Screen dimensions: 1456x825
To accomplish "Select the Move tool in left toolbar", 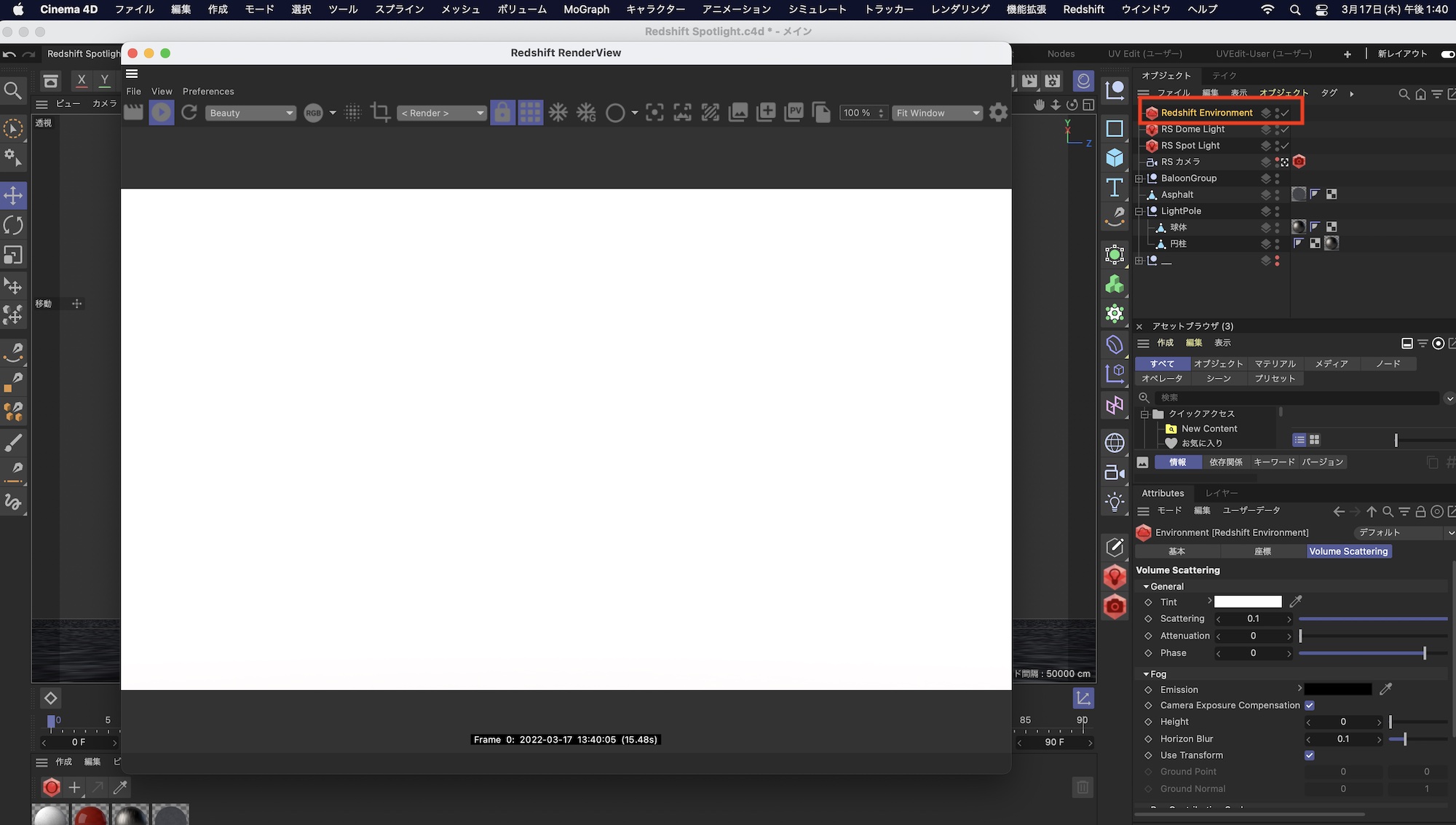I will [14, 195].
